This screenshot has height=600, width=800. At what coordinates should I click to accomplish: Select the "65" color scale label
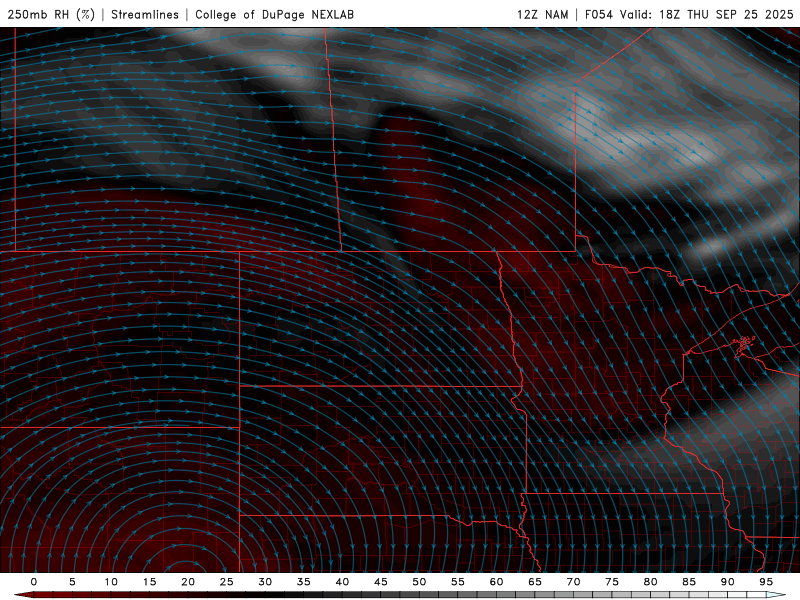click(x=535, y=582)
